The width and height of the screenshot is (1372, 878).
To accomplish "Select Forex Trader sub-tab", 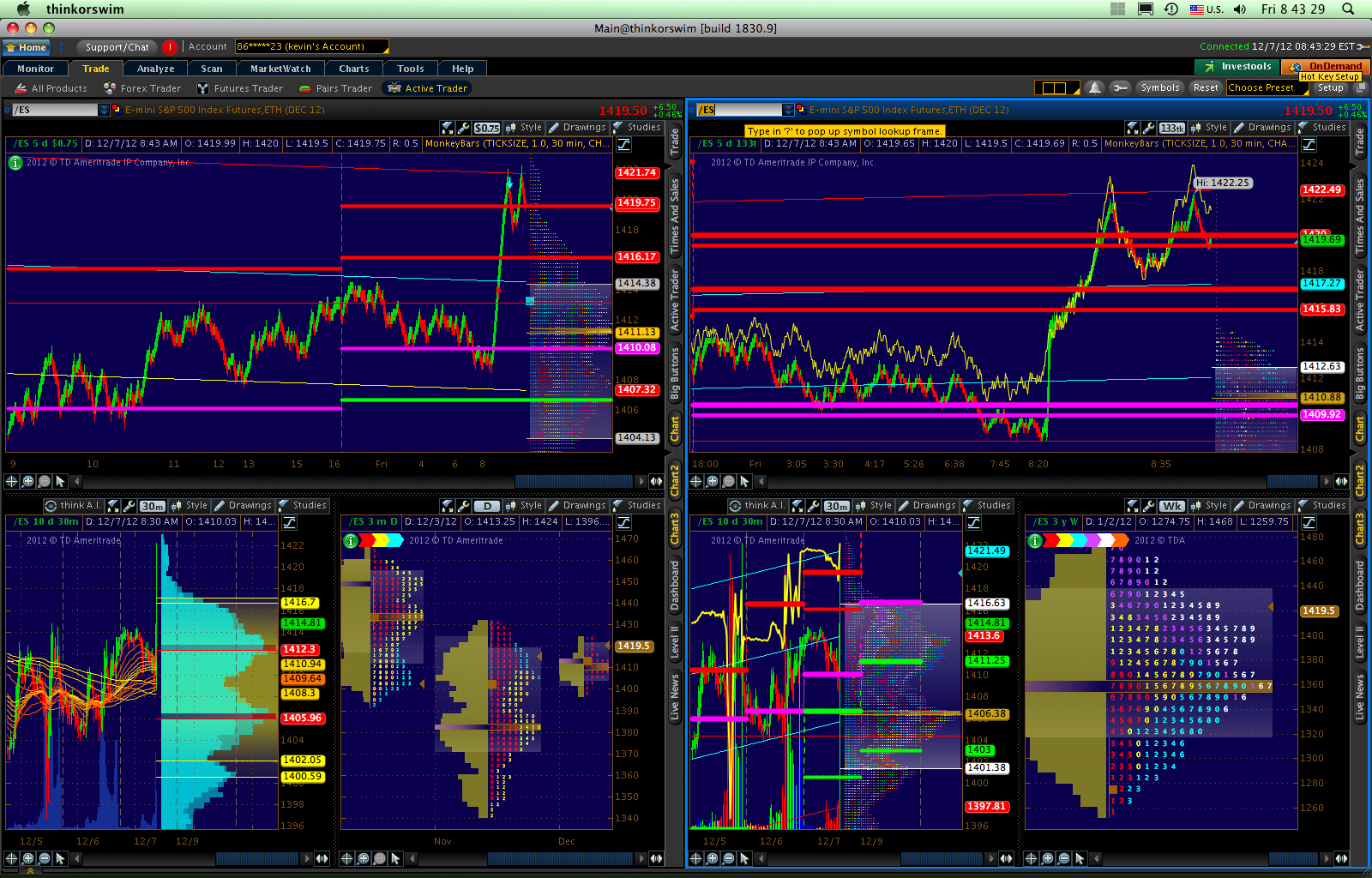I will coord(142,88).
